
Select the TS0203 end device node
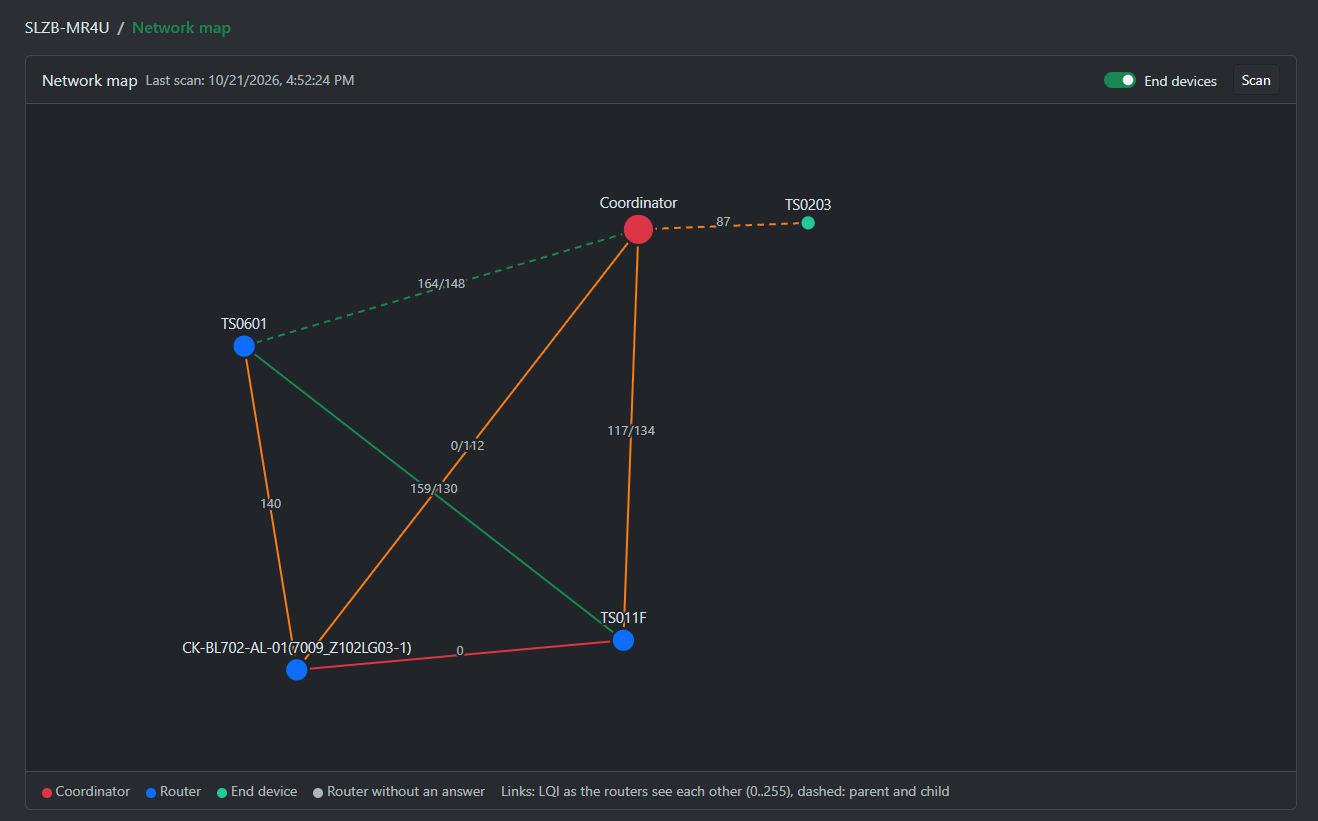(808, 223)
